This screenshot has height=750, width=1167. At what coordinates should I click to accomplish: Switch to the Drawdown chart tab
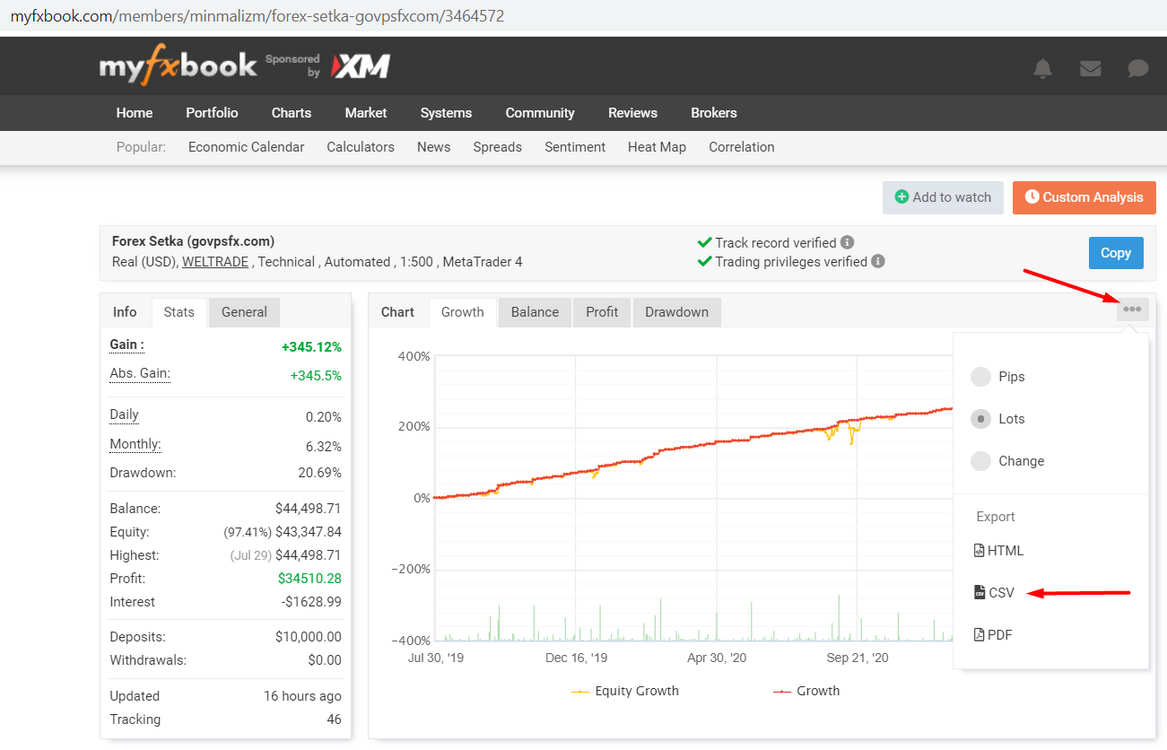coord(677,312)
